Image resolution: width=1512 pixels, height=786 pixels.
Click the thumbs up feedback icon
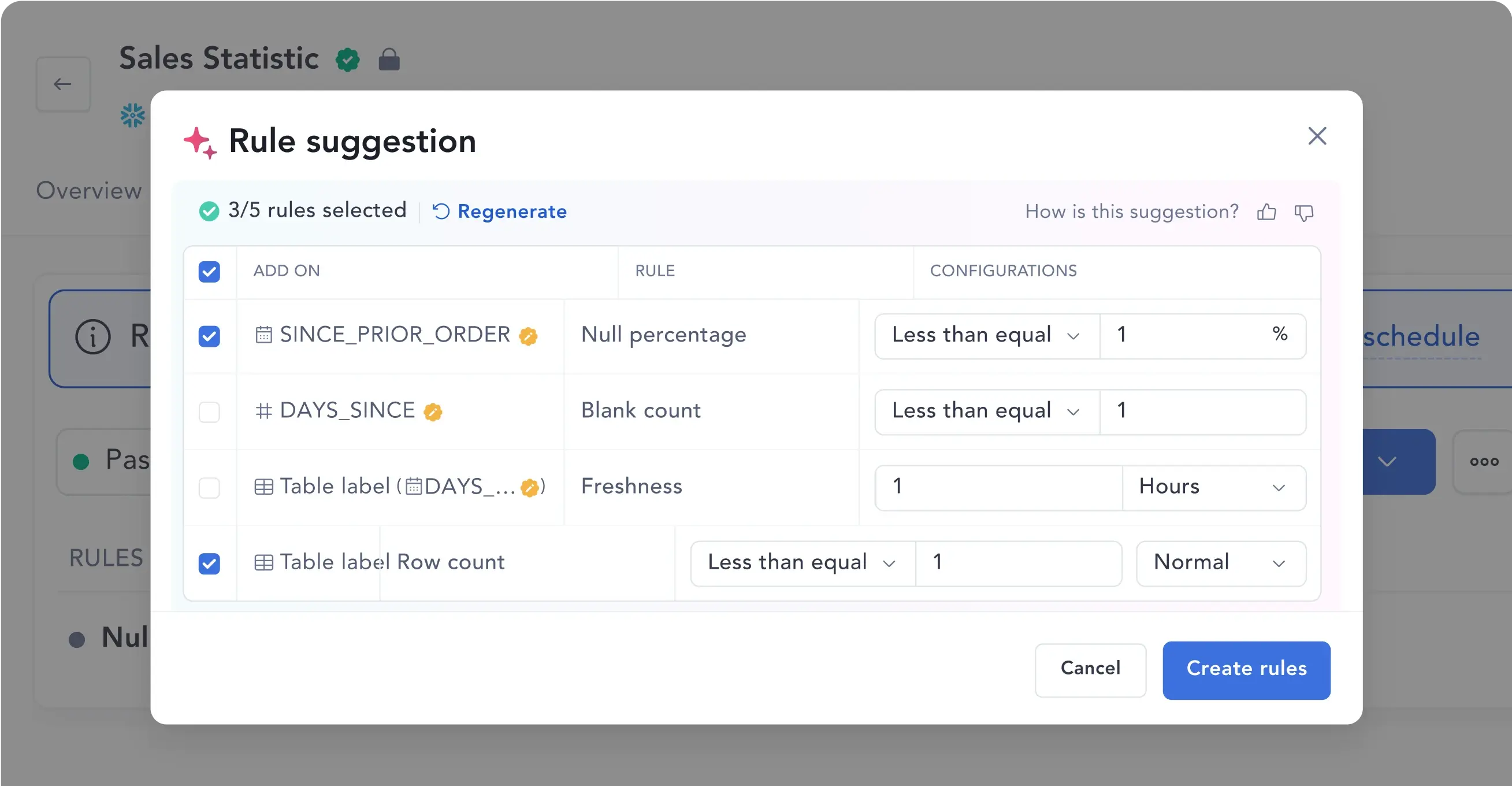click(x=1266, y=212)
